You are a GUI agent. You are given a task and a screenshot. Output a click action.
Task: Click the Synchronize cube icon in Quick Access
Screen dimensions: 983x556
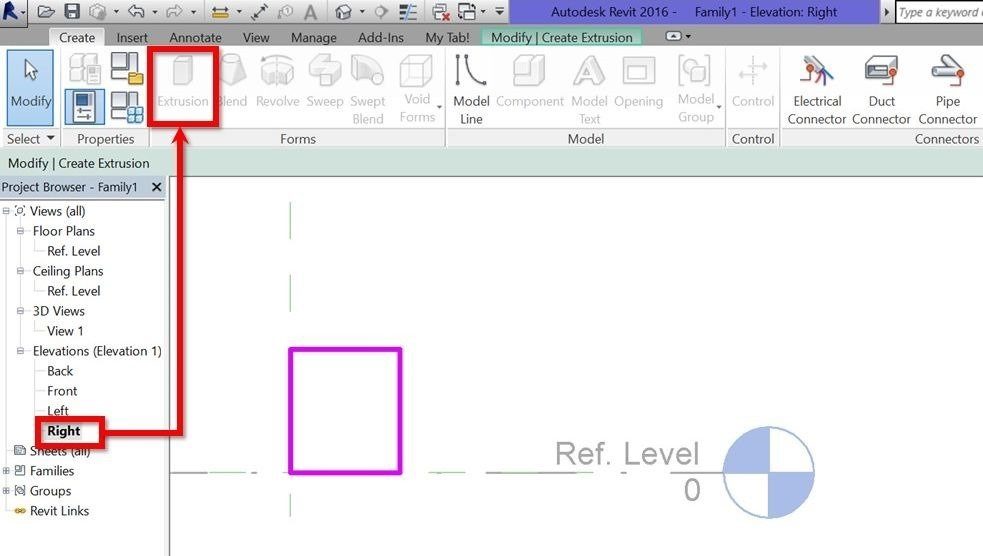[x=97, y=12]
